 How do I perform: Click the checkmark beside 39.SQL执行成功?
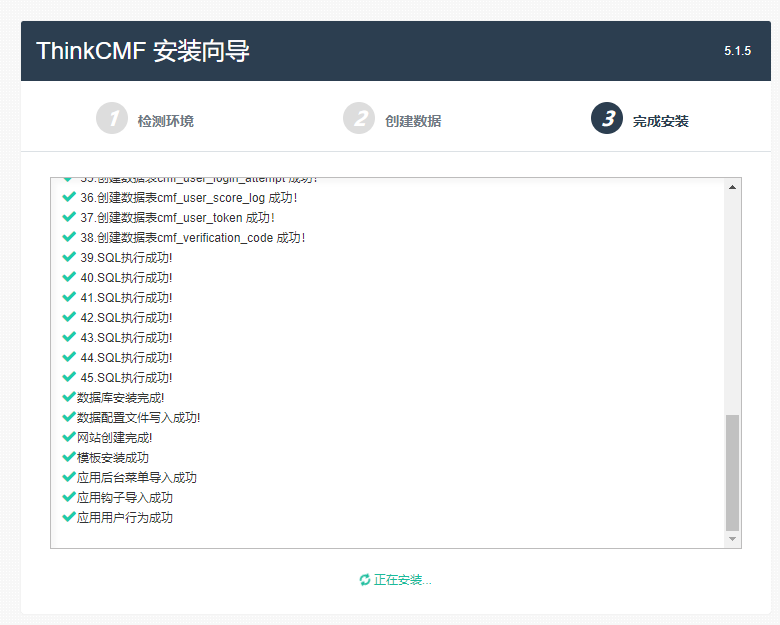click(x=69, y=257)
